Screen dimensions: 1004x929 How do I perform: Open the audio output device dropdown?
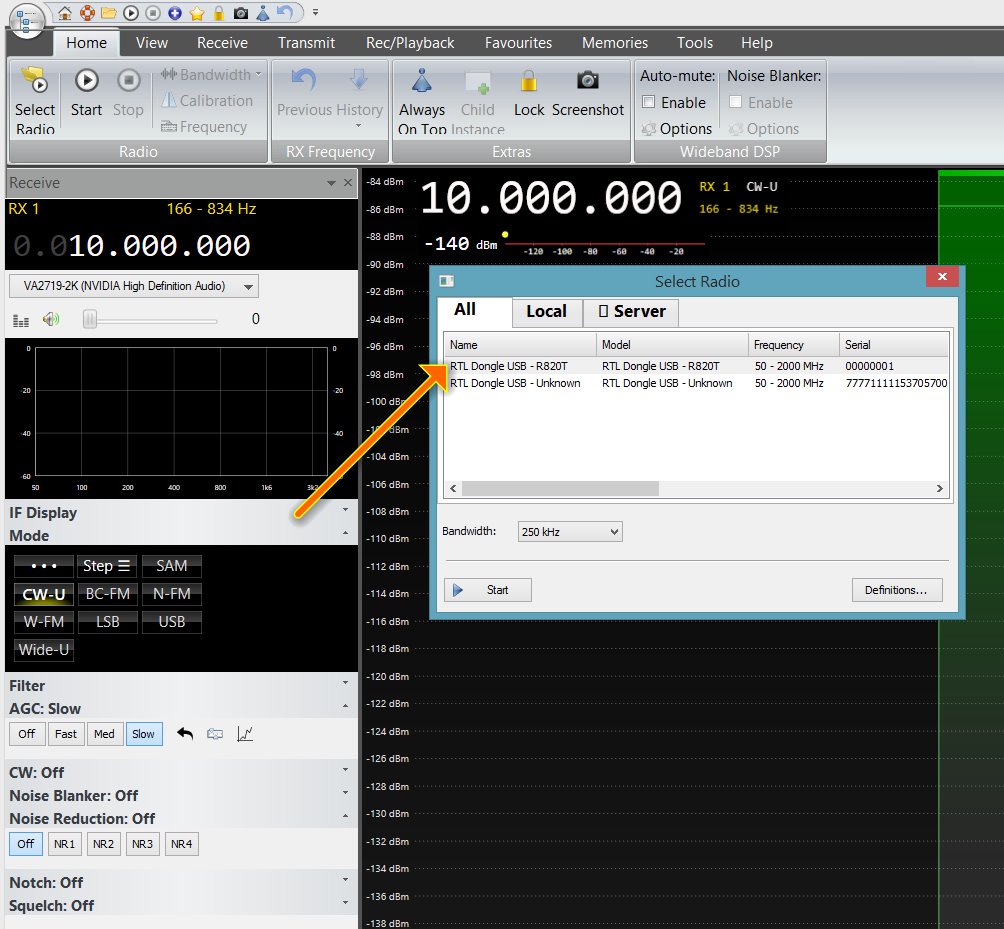(134, 286)
